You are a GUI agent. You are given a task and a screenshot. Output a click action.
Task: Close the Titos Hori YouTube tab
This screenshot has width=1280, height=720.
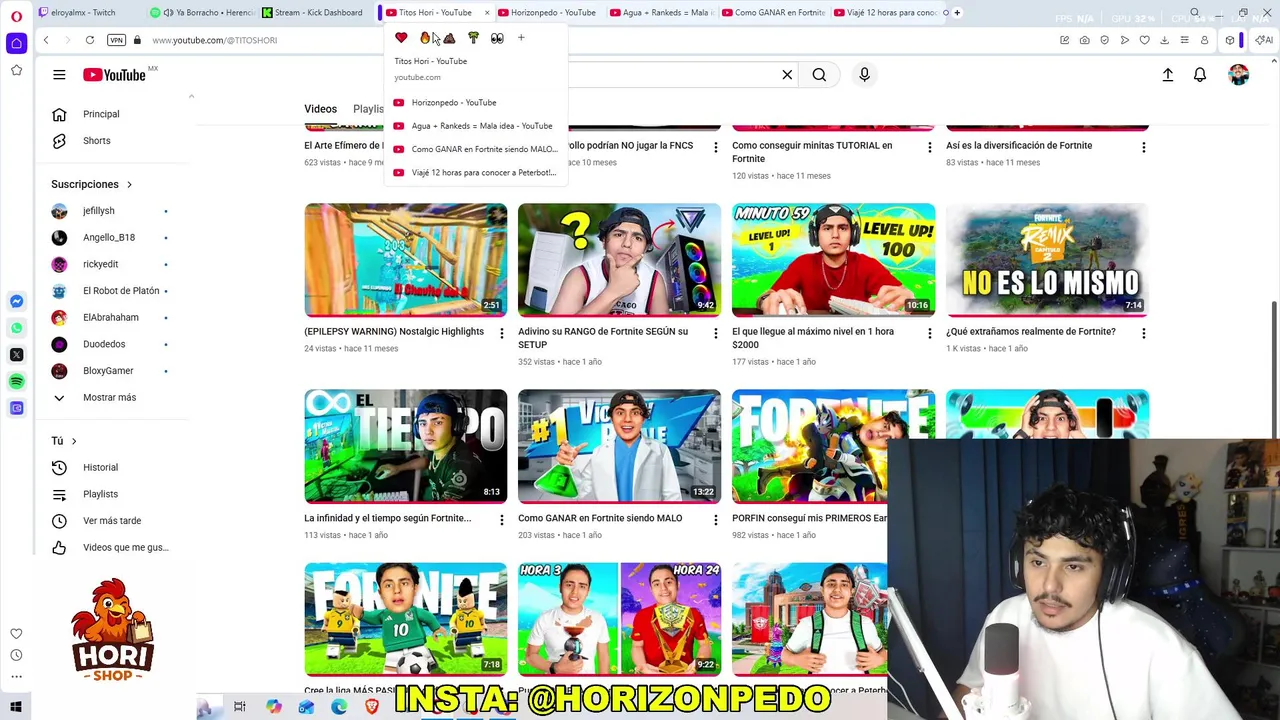click(487, 13)
